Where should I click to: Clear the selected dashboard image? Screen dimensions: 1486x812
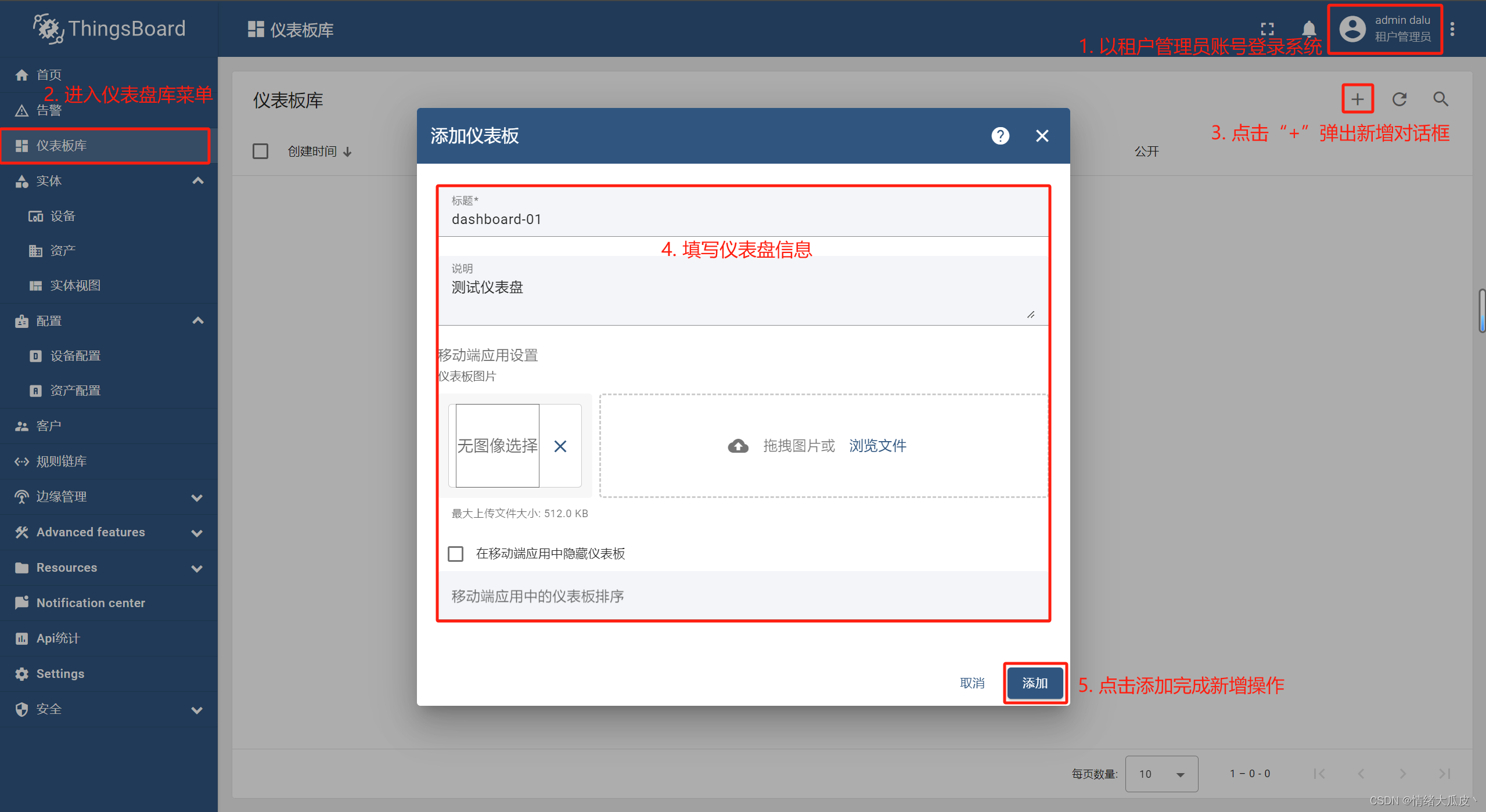pyautogui.click(x=560, y=446)
